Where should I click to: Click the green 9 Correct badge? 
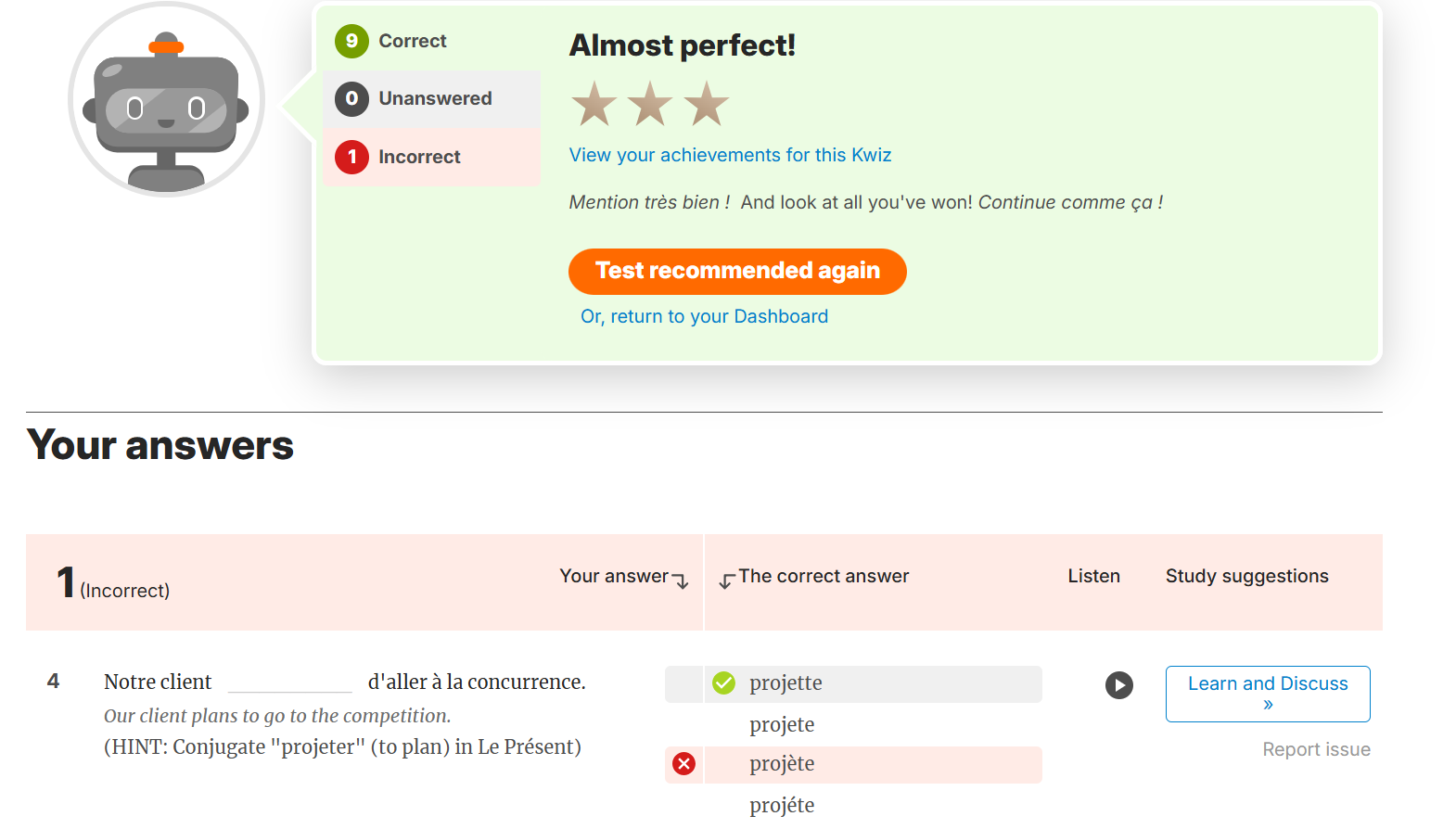tap(352, 41)
